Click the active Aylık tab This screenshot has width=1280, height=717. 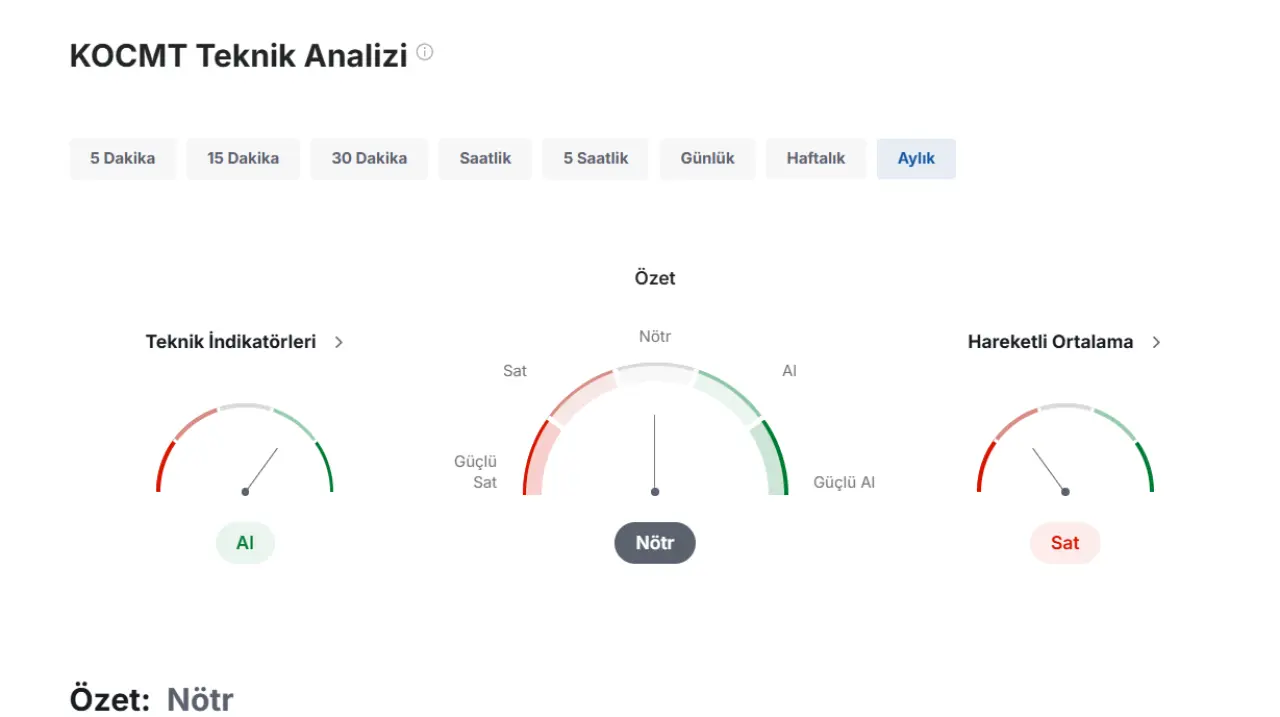[916, 158]
